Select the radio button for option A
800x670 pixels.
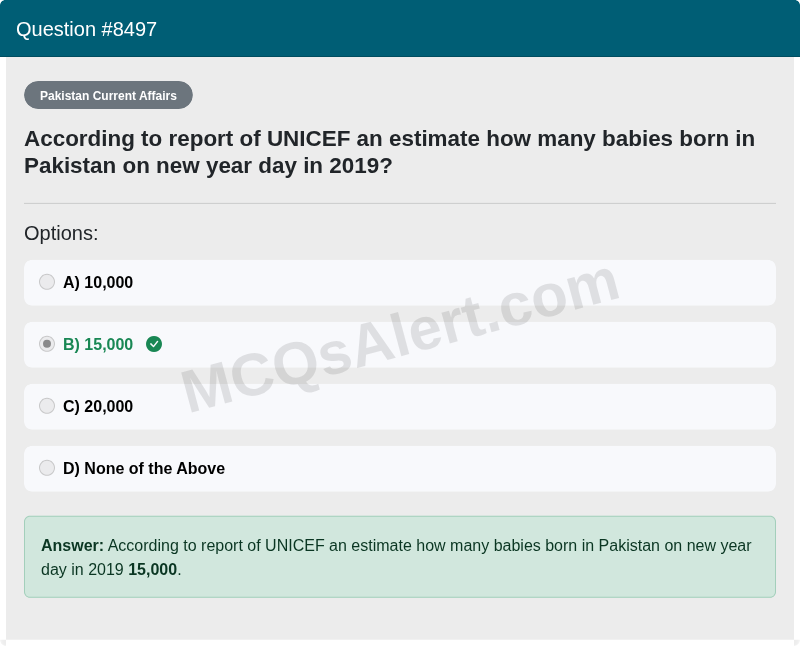47,282
